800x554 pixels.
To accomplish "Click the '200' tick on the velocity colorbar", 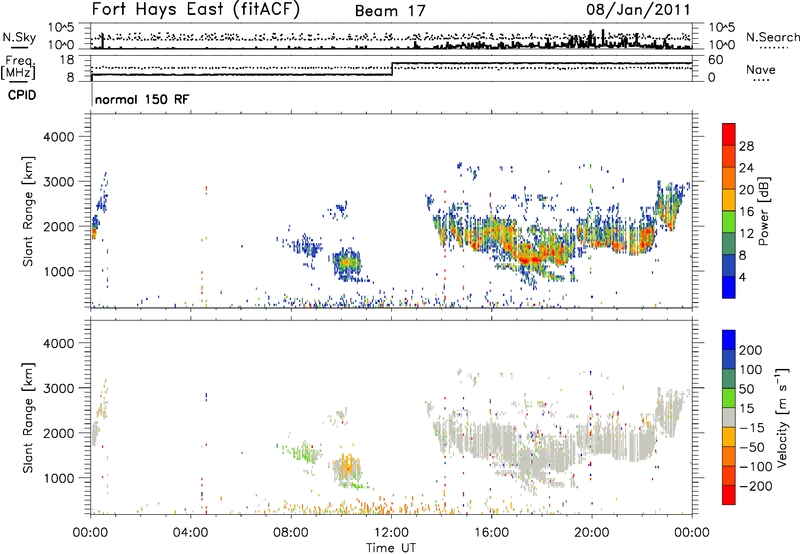I will (751, 350).
